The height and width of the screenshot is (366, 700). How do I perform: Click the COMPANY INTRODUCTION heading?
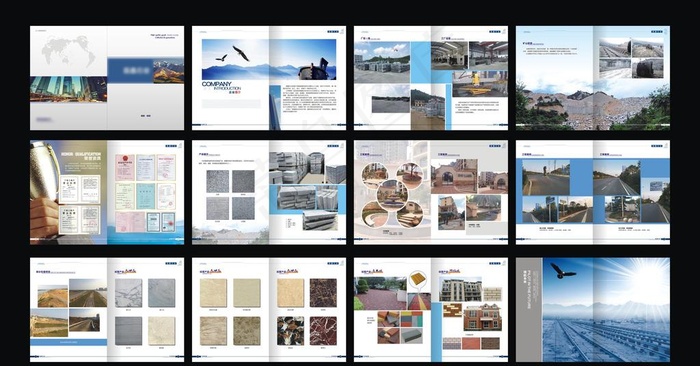(x=221, y=87)
